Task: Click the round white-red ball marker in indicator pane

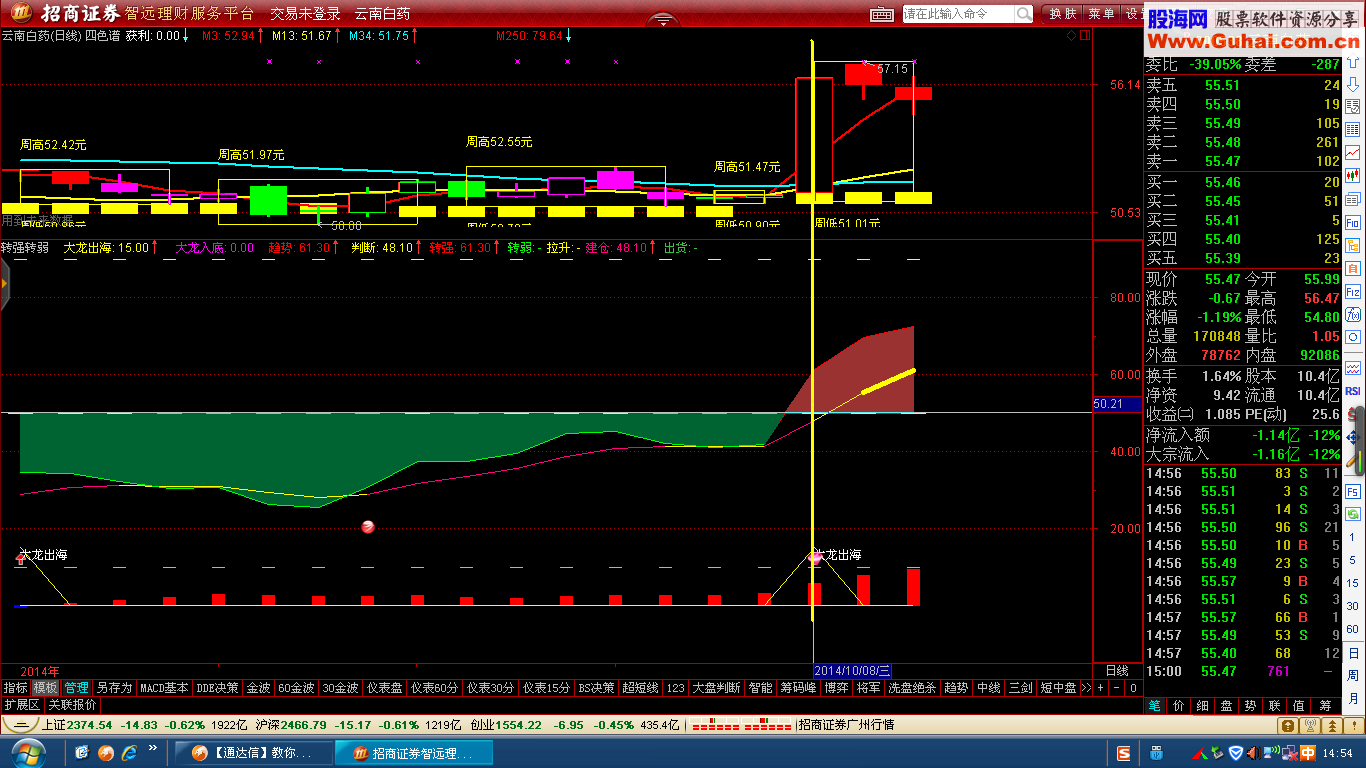Action: pyautogui.click(x=368, y=527)
